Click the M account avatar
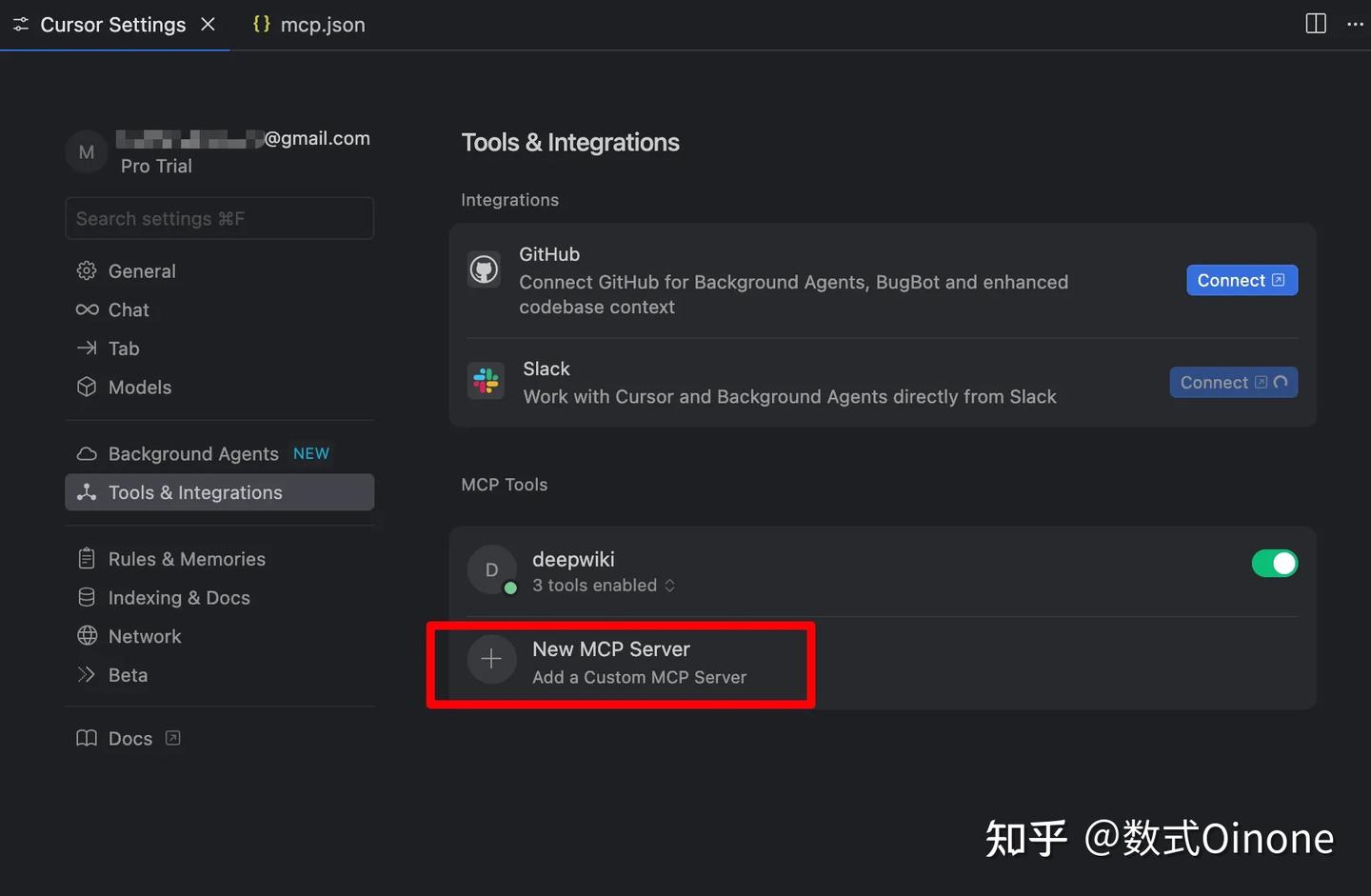Viewport: 1371px width, 896px height. pos(87,152)
